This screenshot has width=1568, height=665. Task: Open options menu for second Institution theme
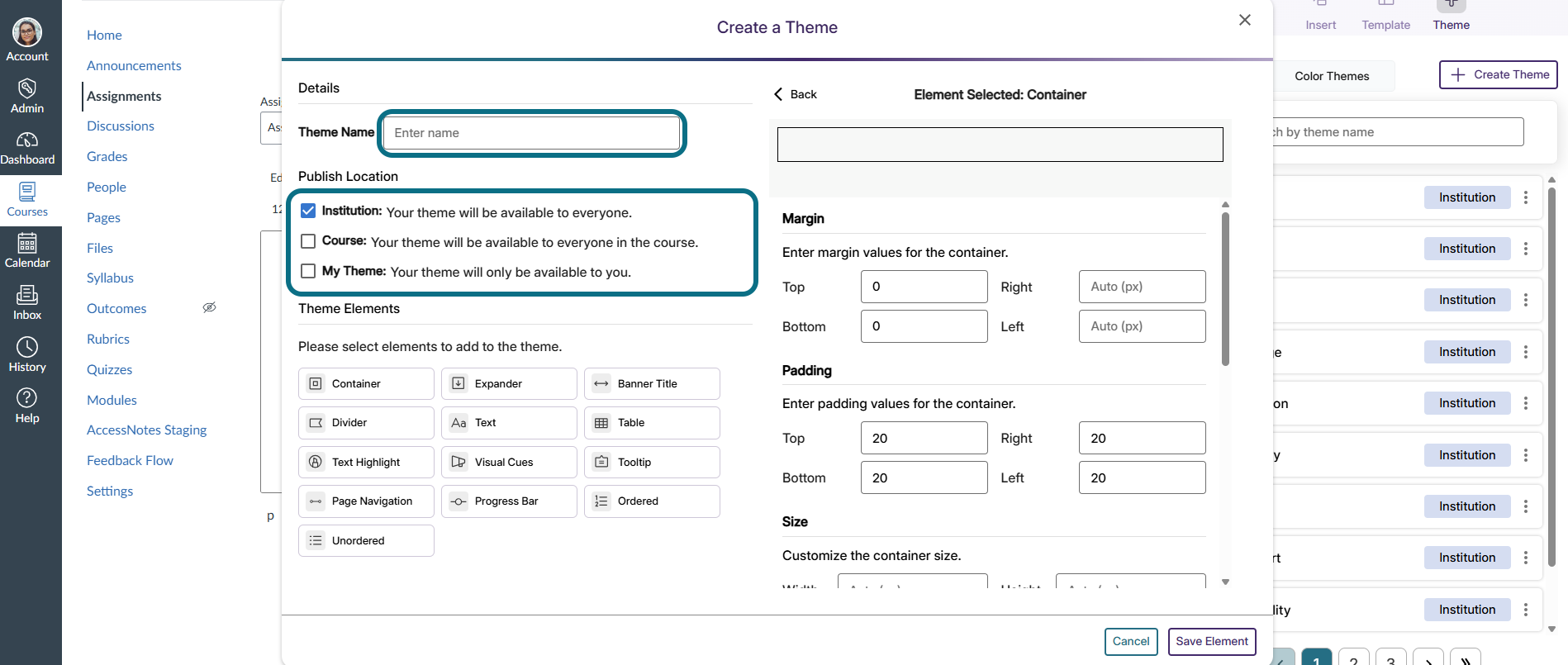(x=1526, y=249)
